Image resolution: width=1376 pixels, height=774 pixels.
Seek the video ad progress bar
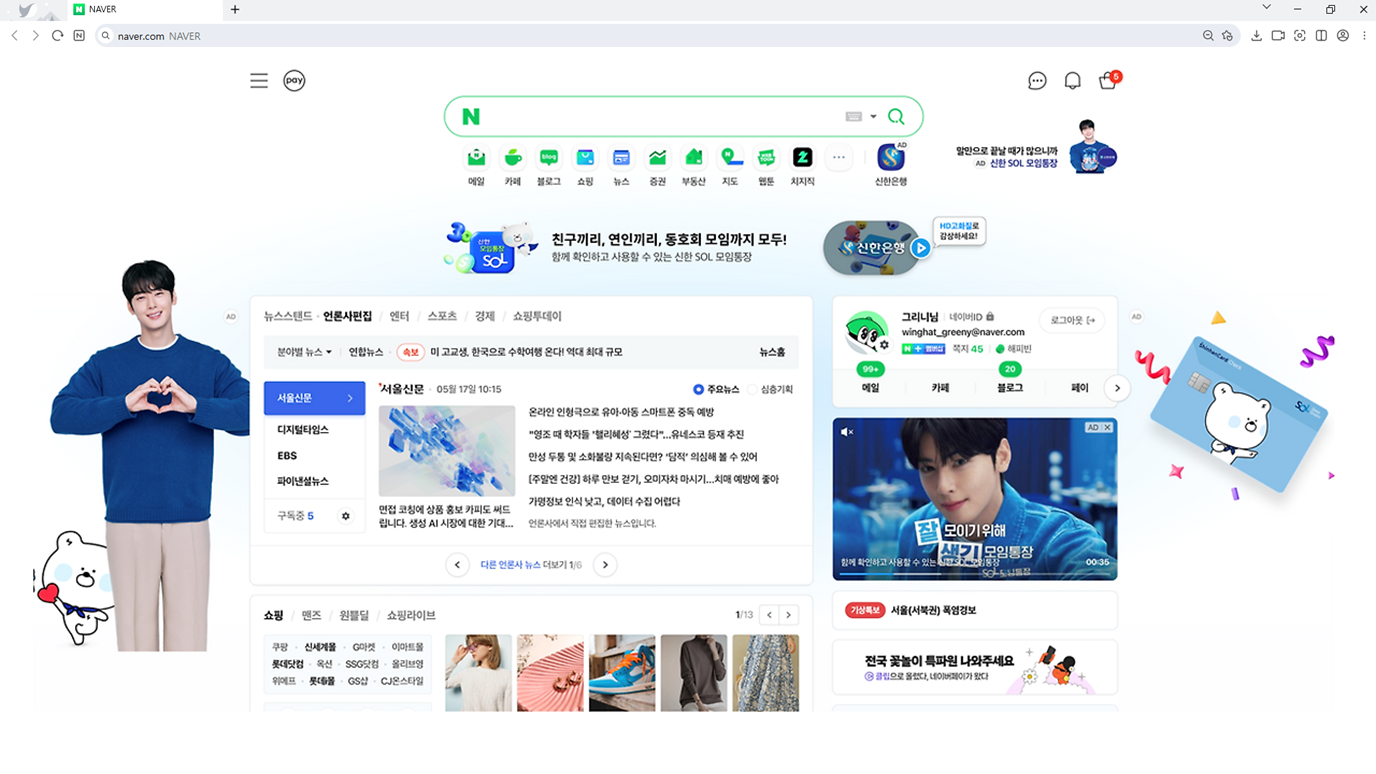point(974,574)
